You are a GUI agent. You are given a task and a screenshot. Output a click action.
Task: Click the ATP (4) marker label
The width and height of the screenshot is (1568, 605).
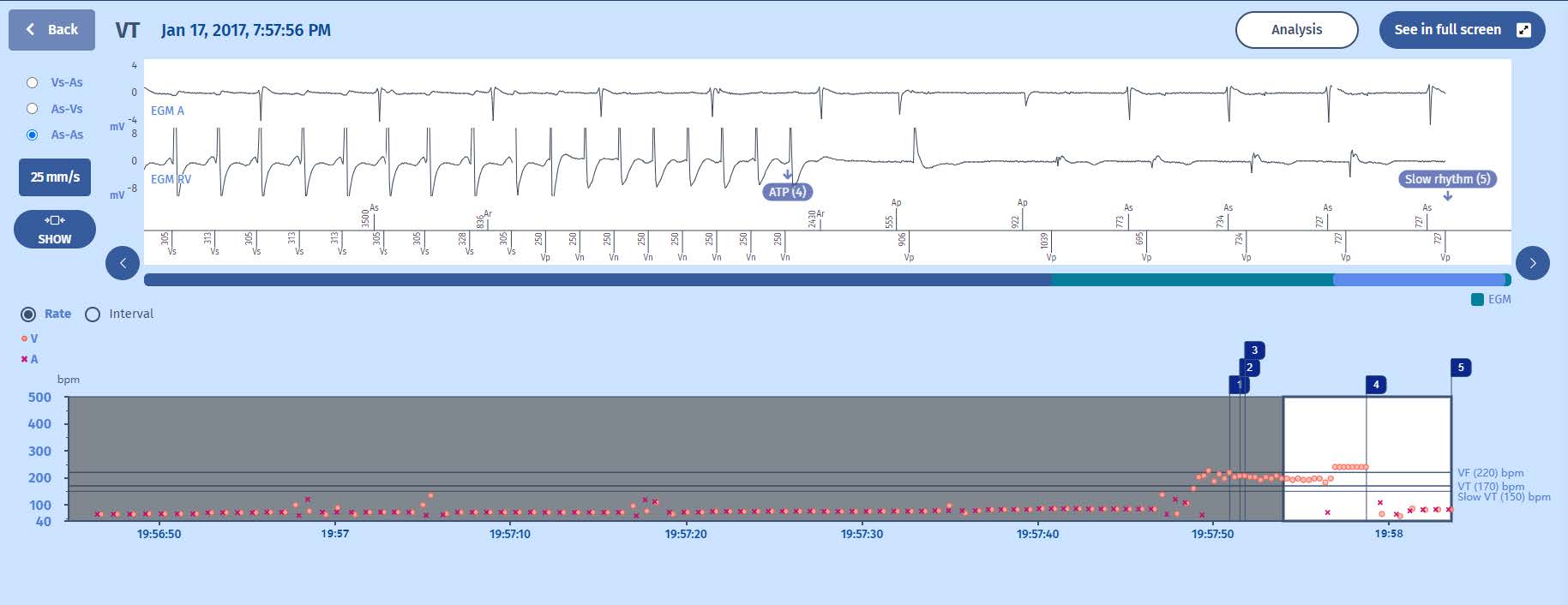(786, 192)
